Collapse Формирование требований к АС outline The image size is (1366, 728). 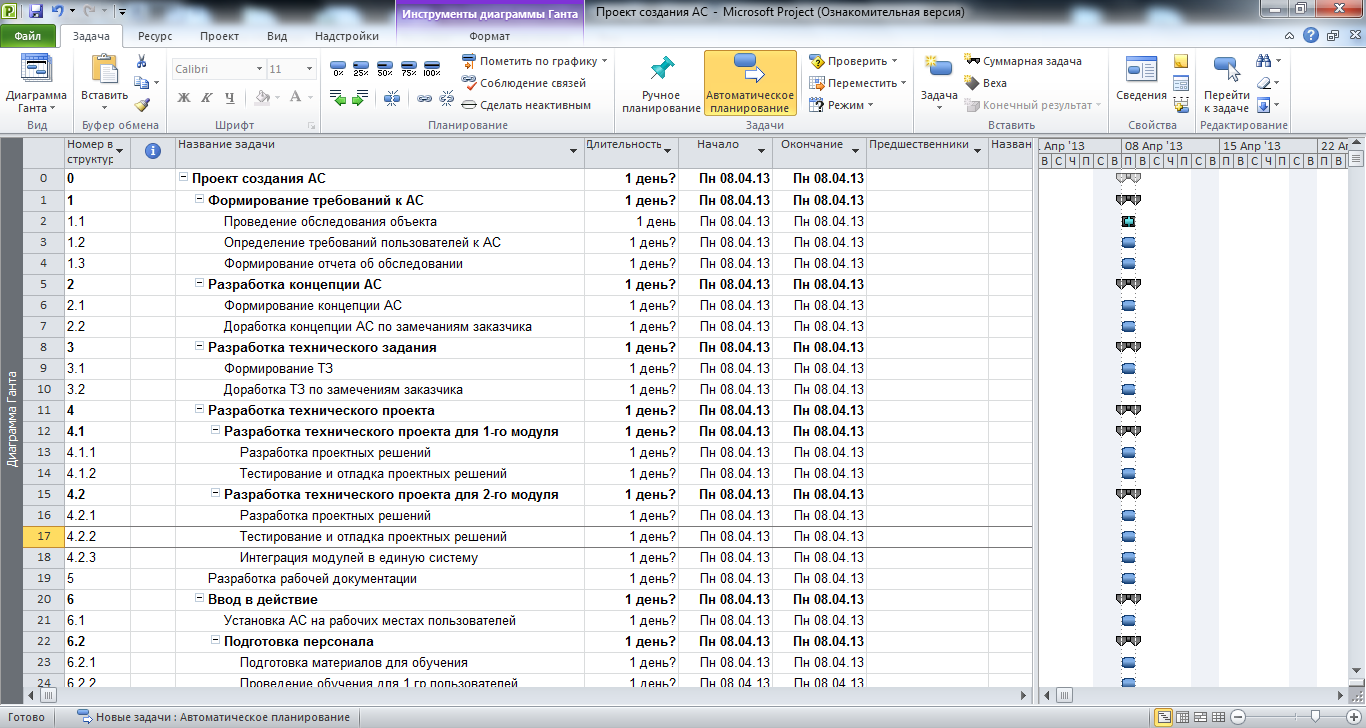tap(199, 200)
